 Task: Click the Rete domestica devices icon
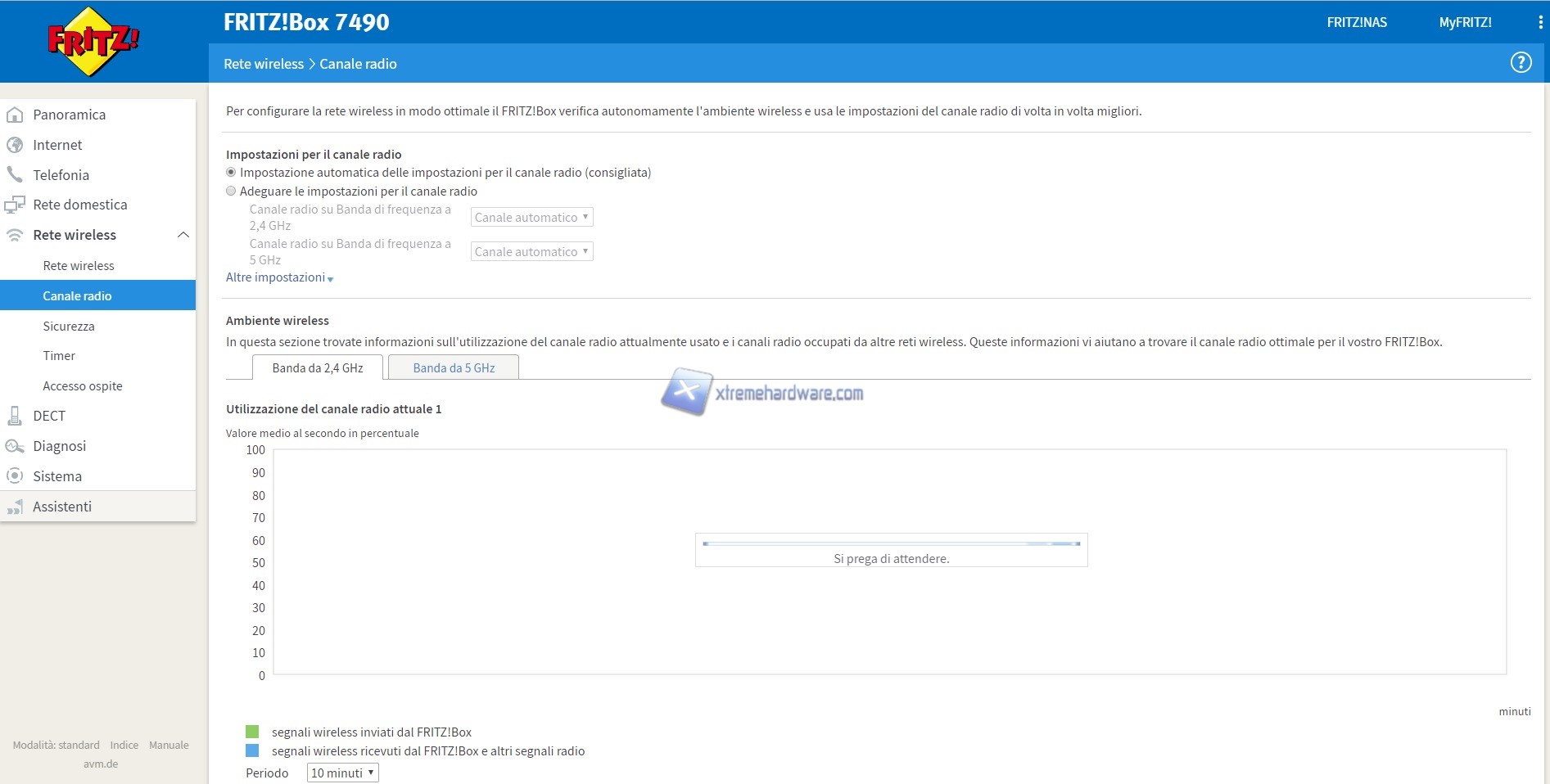pos(15,205)
